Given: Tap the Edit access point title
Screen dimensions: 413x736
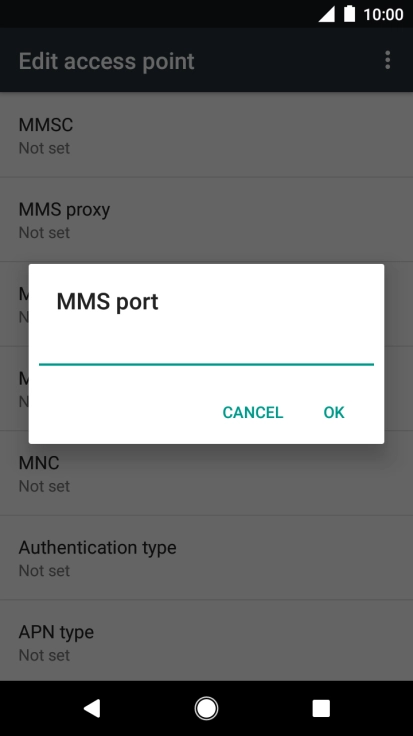Looking at the screenshot, I should [107, 61].
